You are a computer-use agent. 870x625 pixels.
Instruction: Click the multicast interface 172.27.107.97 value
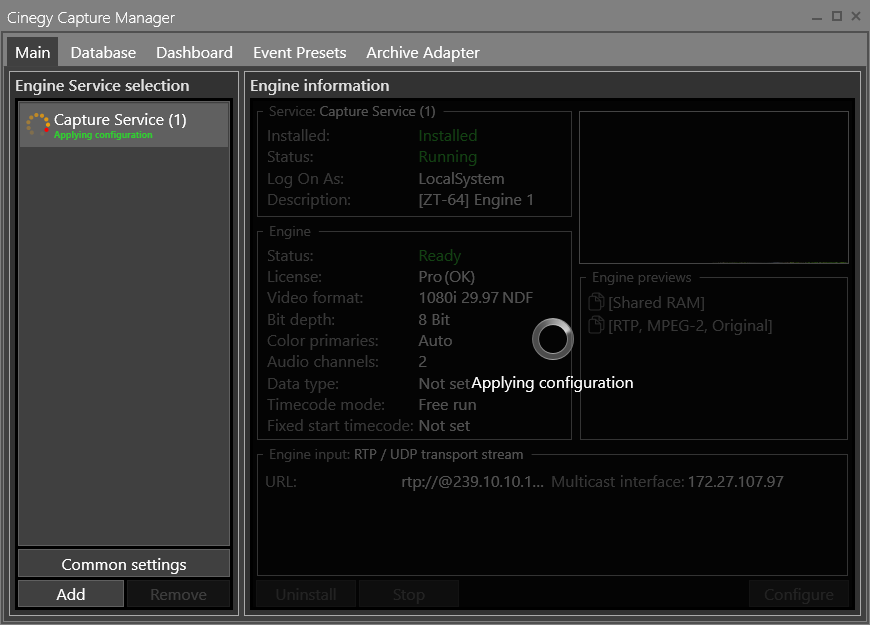pyautogui.click(x=735, y=482)
